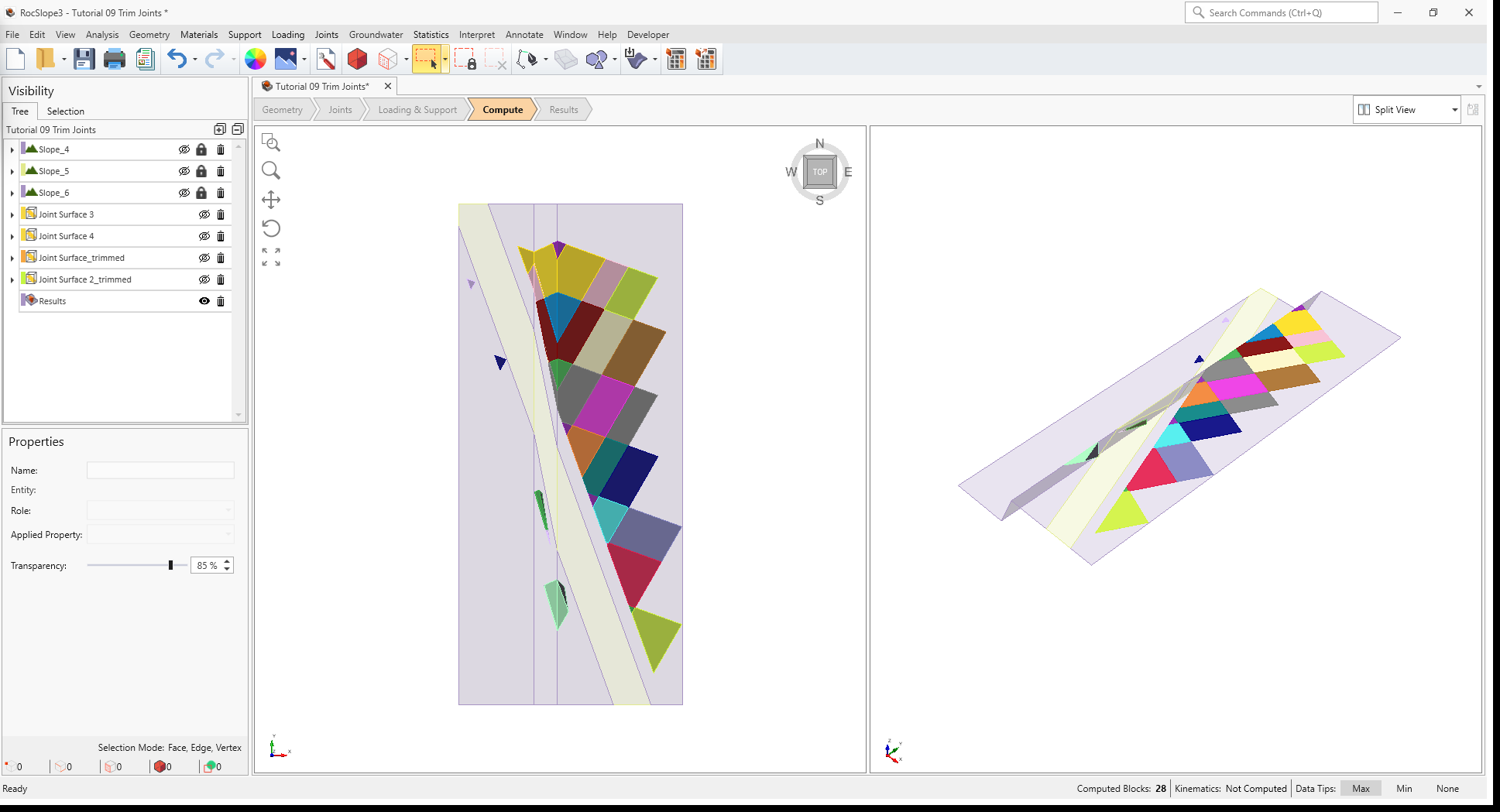Click the compute calculator icon
1500x812 pixels.
[x=676, y=59]
